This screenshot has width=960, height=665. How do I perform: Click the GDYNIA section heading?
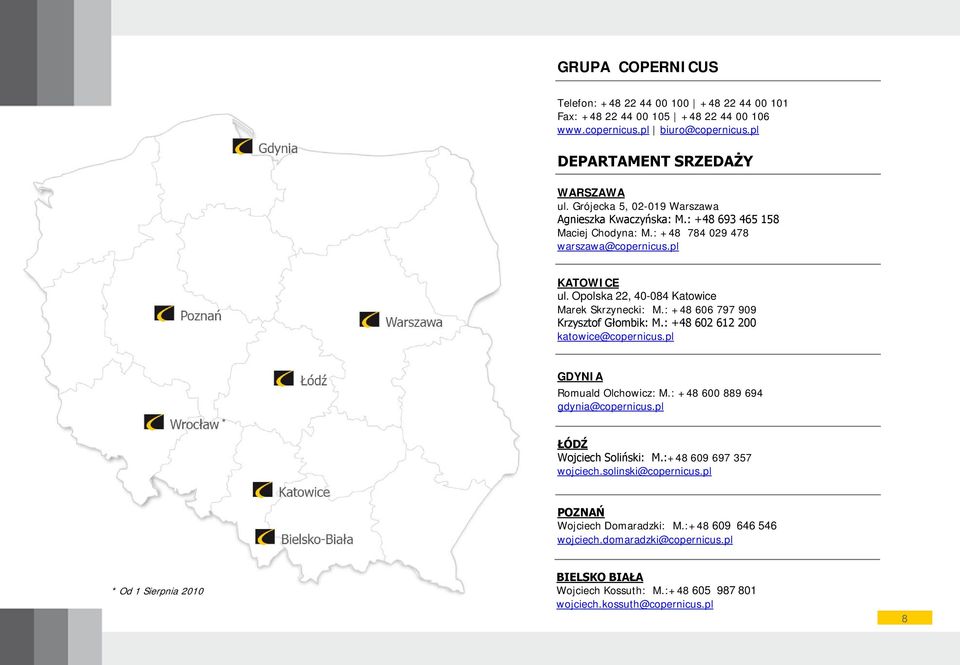coord(580,377)
